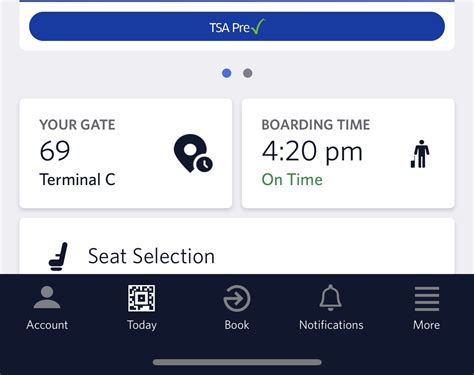The width and height of the screenshot is (474, 375).
Task: Open the Your Gate 69 card
Action: 126,153
